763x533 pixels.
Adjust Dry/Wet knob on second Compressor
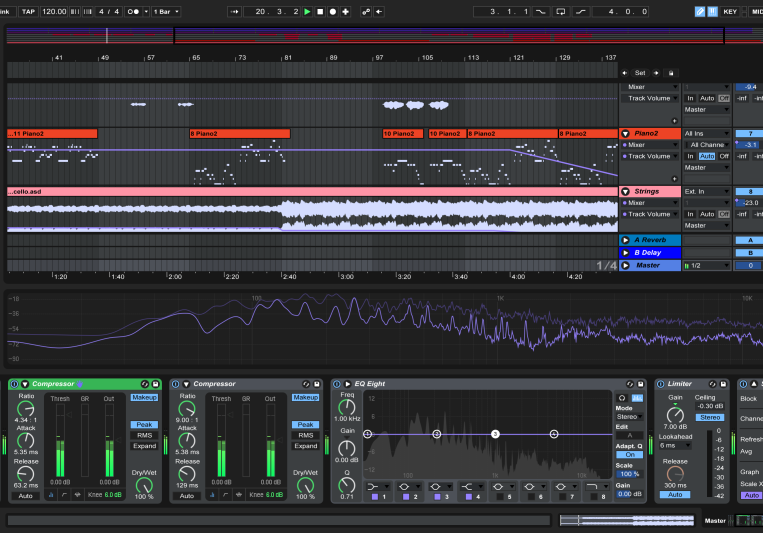pyautogui.click(x=306, y=485)
